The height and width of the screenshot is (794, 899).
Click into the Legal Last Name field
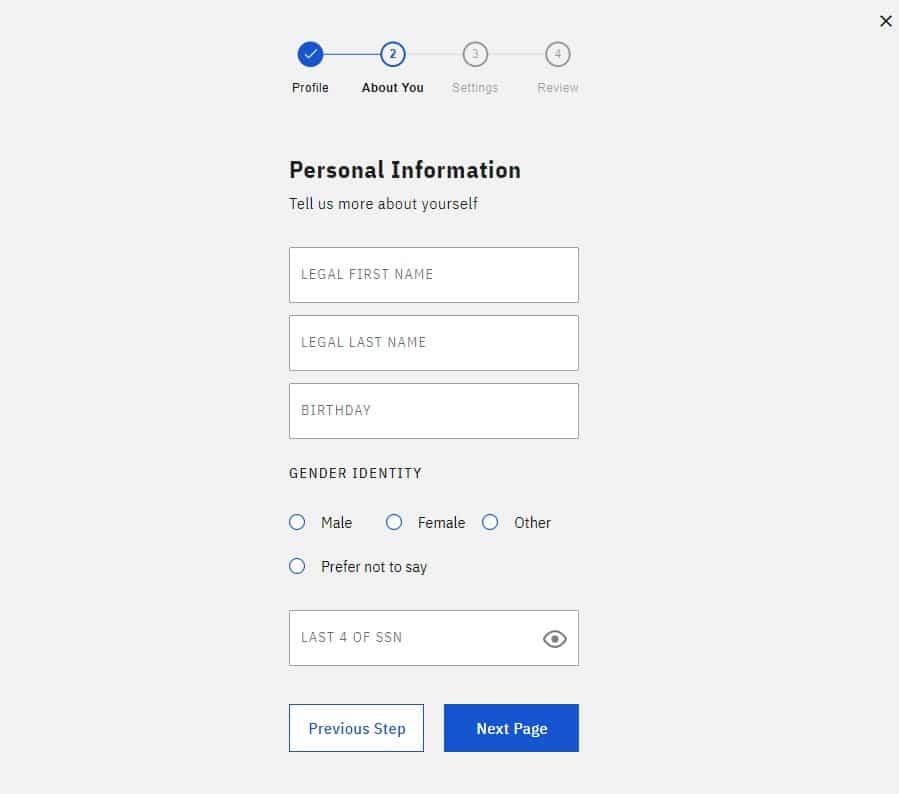(x=434, y=343)
